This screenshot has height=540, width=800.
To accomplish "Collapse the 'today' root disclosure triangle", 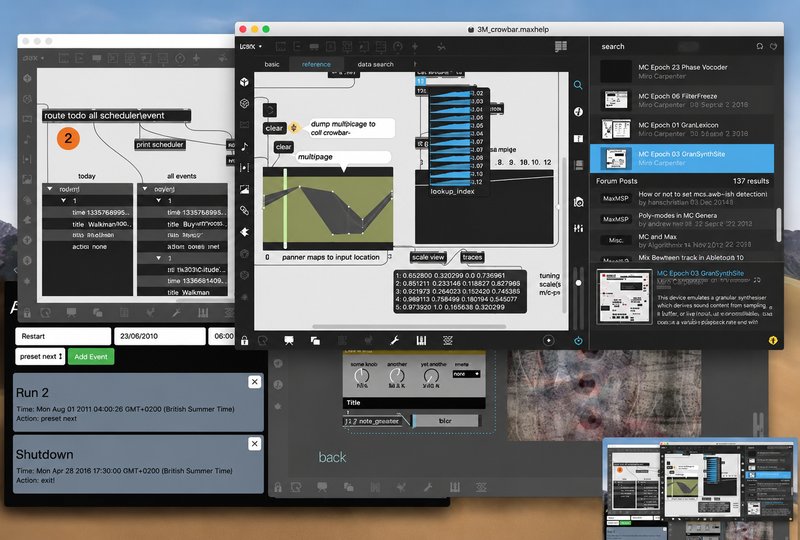I will 49,189.
